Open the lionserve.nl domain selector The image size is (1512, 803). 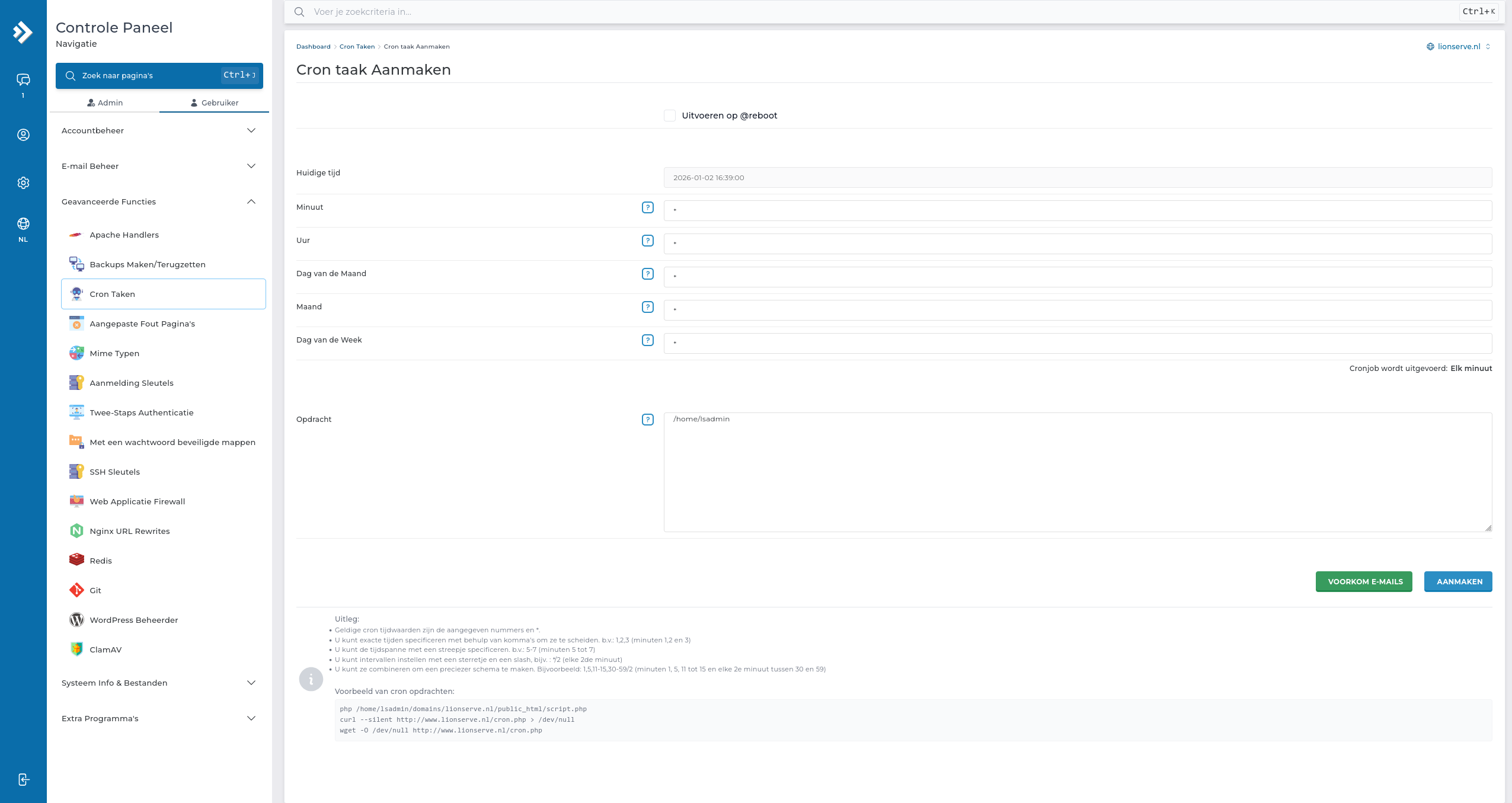(x=1458, y=47)
